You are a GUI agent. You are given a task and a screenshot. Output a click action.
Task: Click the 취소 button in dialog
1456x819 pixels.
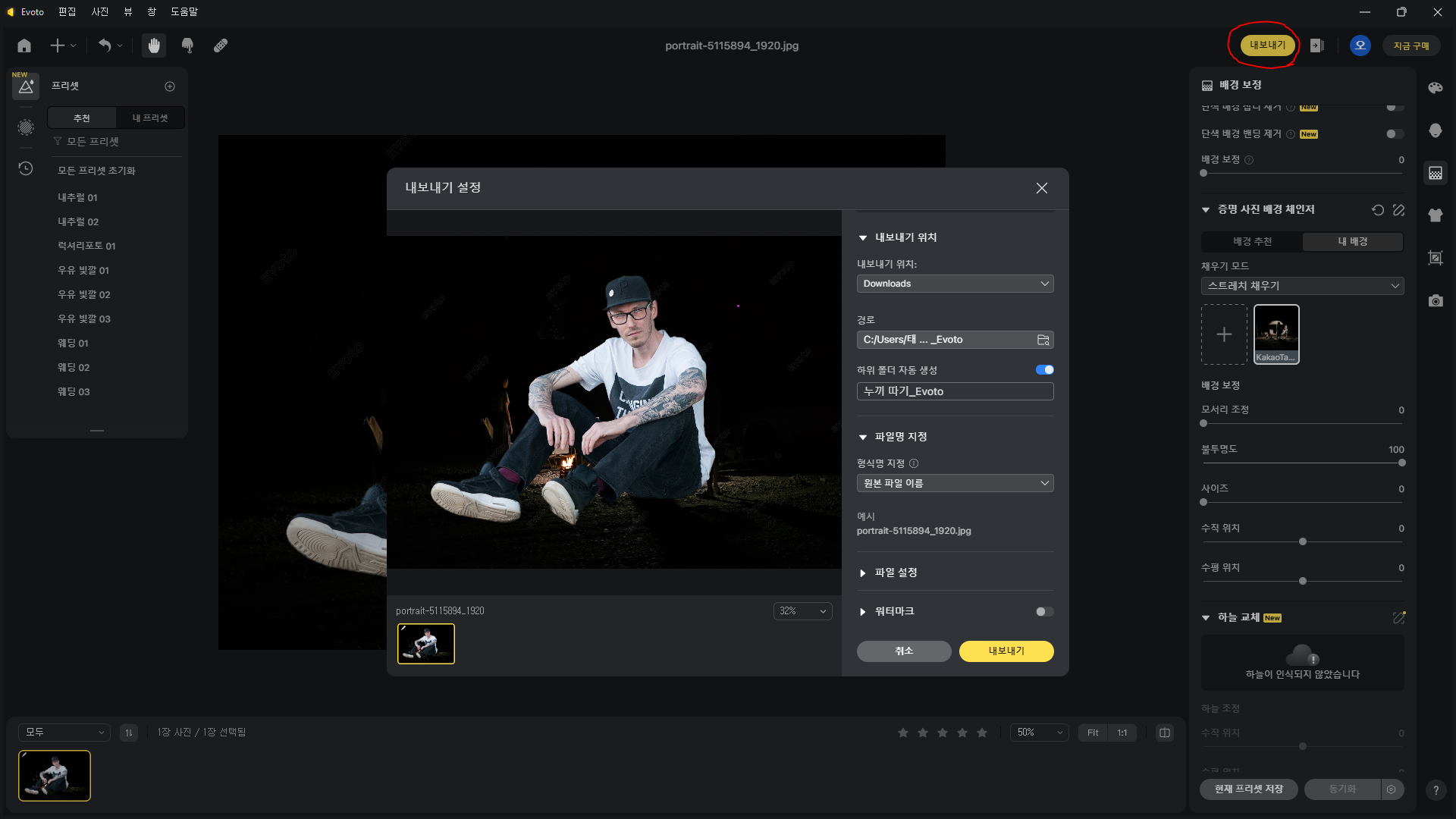[x=903, y=651]
